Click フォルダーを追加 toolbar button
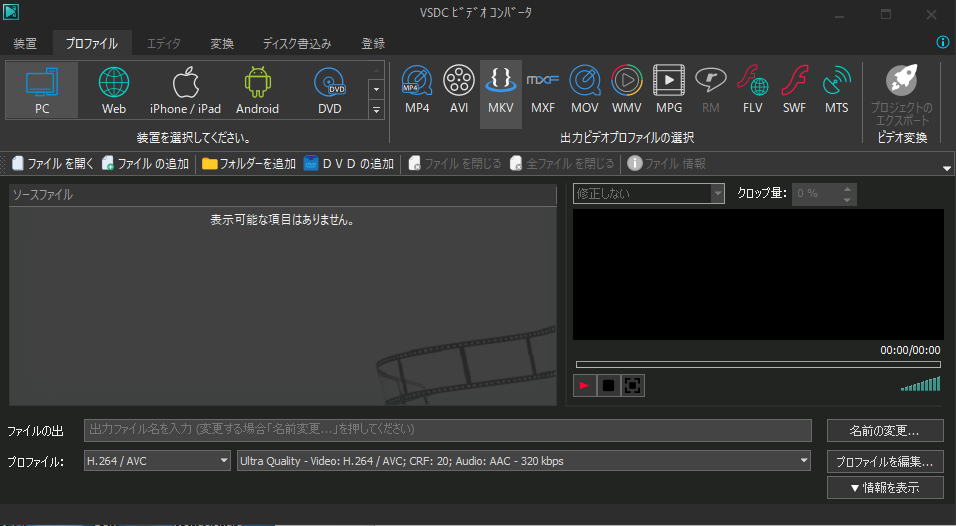Screen dimensions: 956x526 point(249,163)
